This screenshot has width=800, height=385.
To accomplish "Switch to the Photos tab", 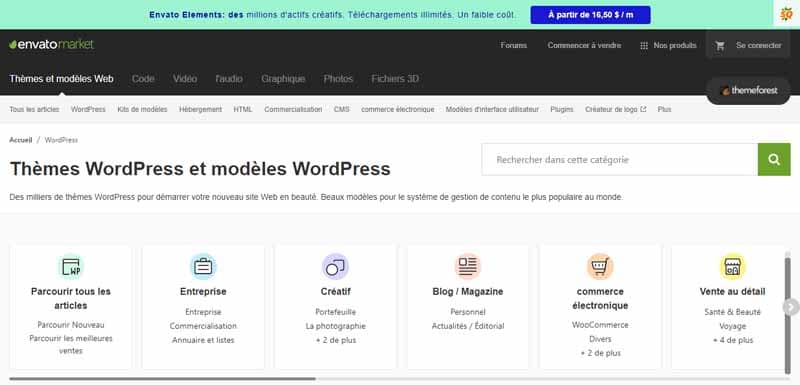I will coord(338,79).
